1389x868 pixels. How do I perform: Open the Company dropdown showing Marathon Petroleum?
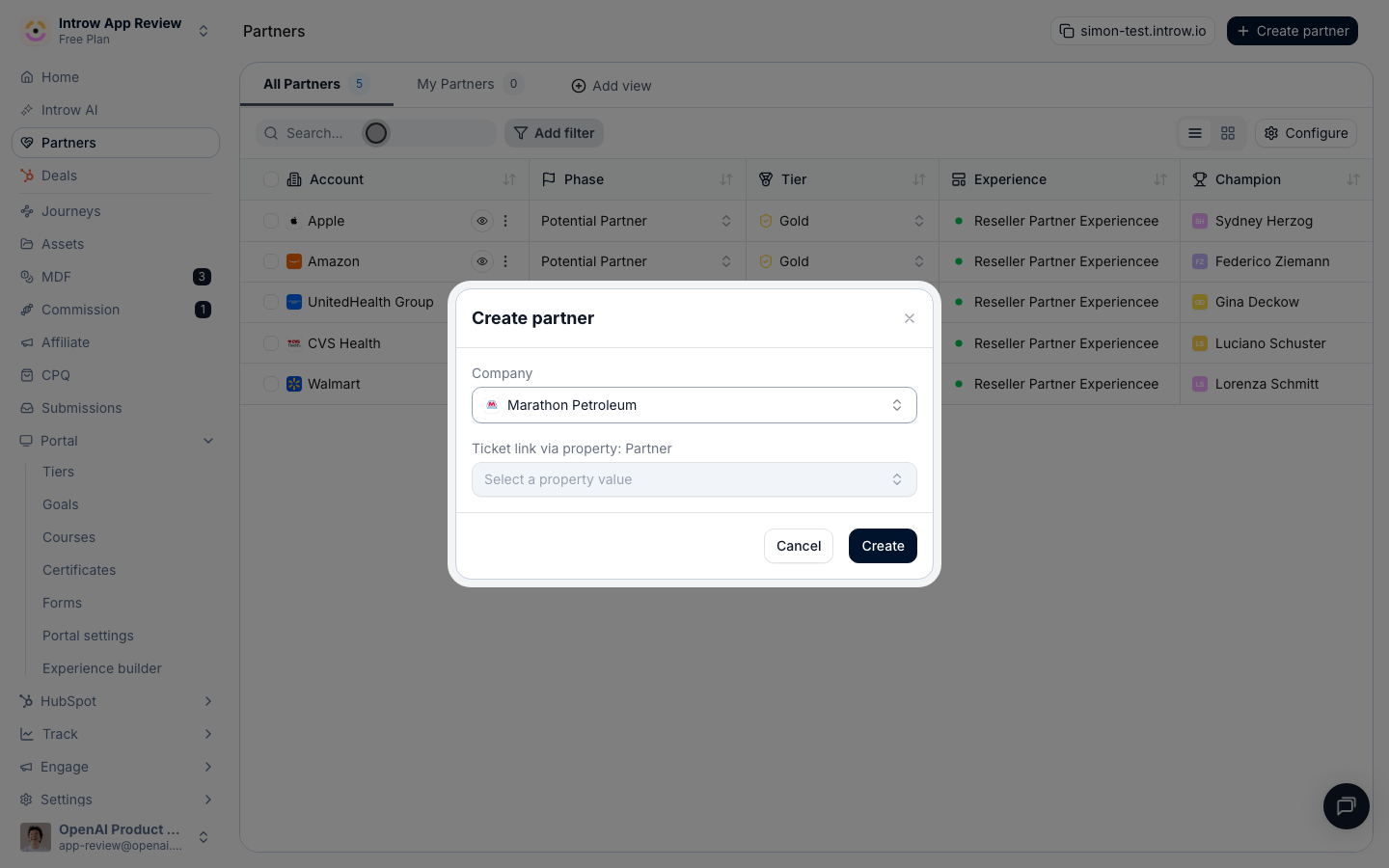pos(694,405)
